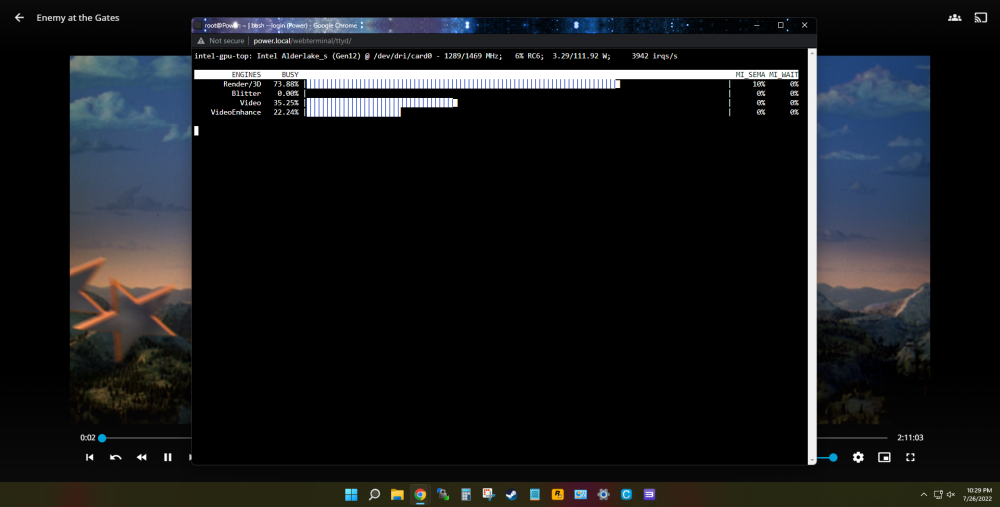Open the player settings gear
This screenshot has height=507, width=1000.
(x=858, y=457)
